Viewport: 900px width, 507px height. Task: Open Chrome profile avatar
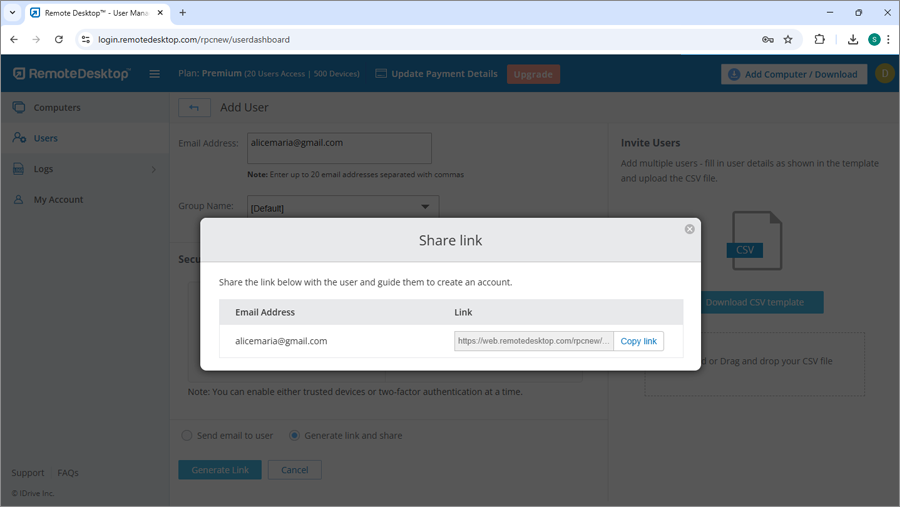tap(874, 40)
